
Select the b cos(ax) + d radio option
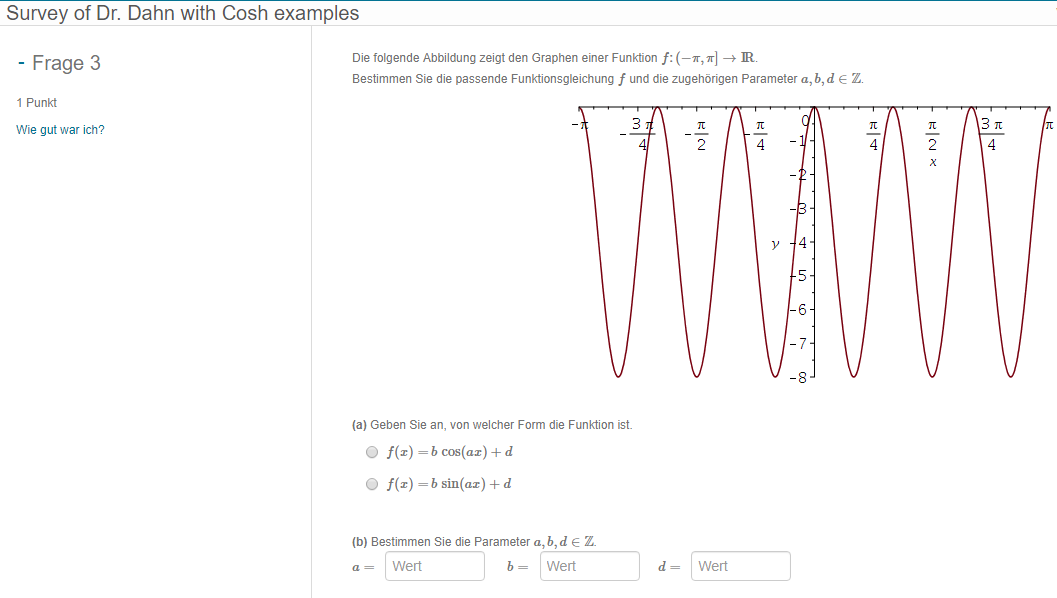[372, 452]
